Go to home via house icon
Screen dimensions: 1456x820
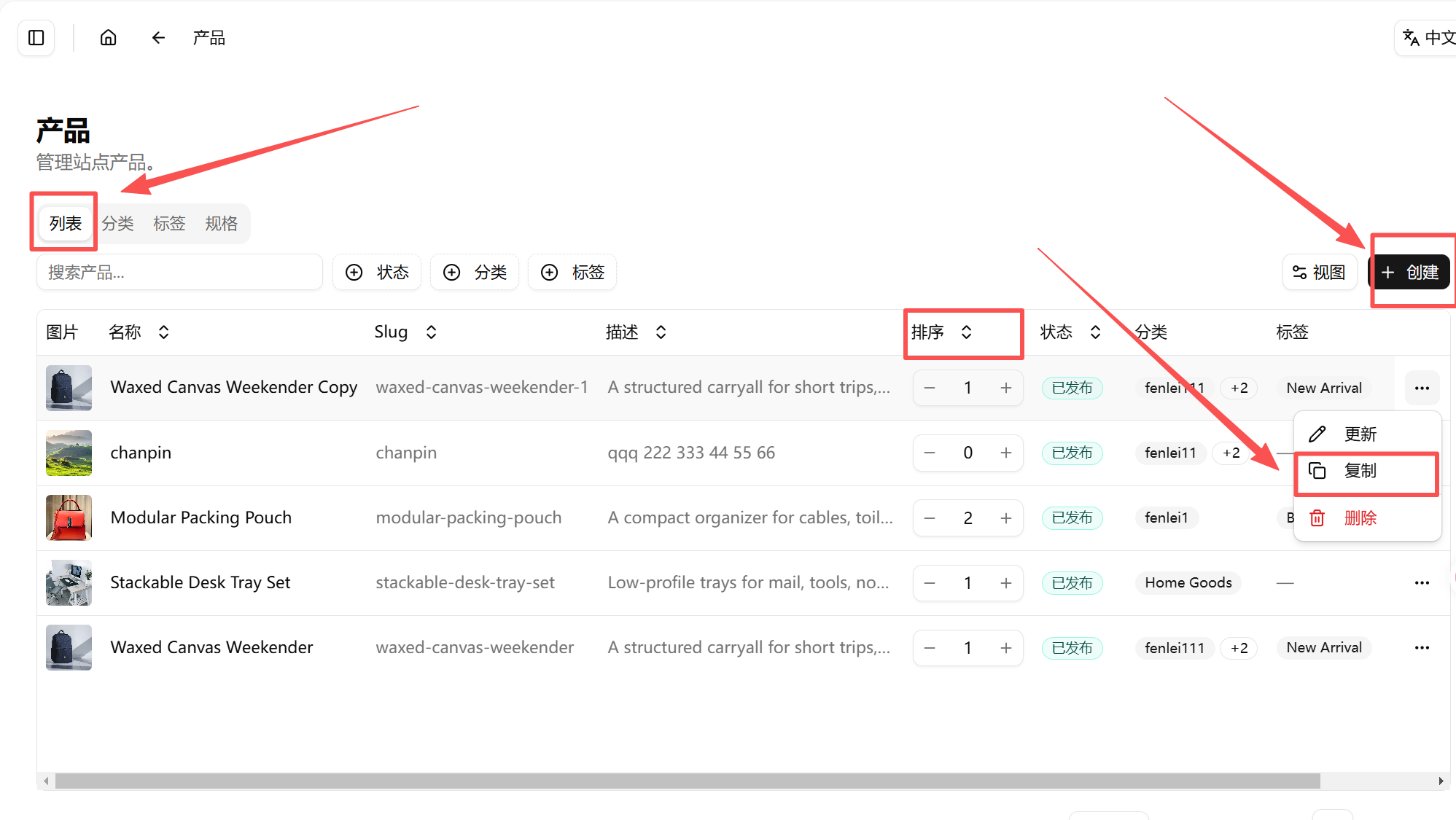108,38
